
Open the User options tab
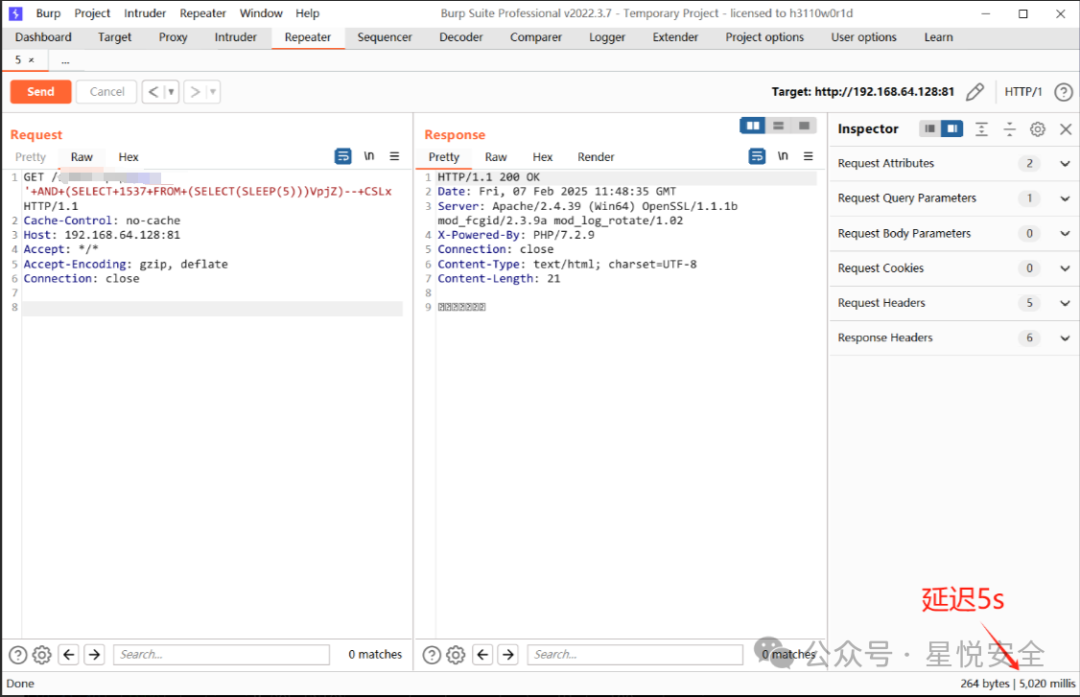[x=864, y=37]
